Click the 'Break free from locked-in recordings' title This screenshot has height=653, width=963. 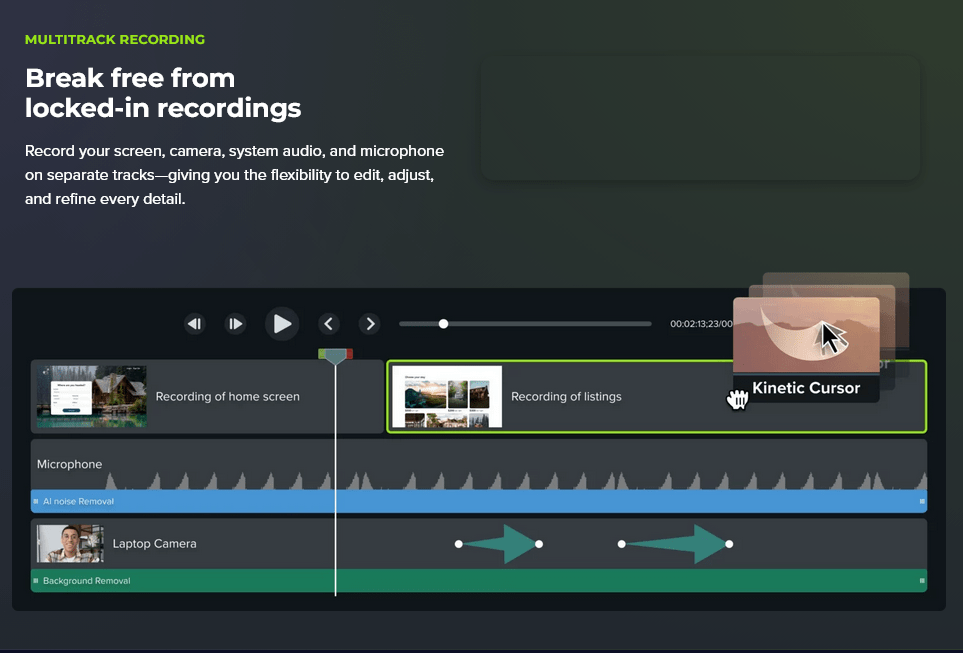point(163,93)
